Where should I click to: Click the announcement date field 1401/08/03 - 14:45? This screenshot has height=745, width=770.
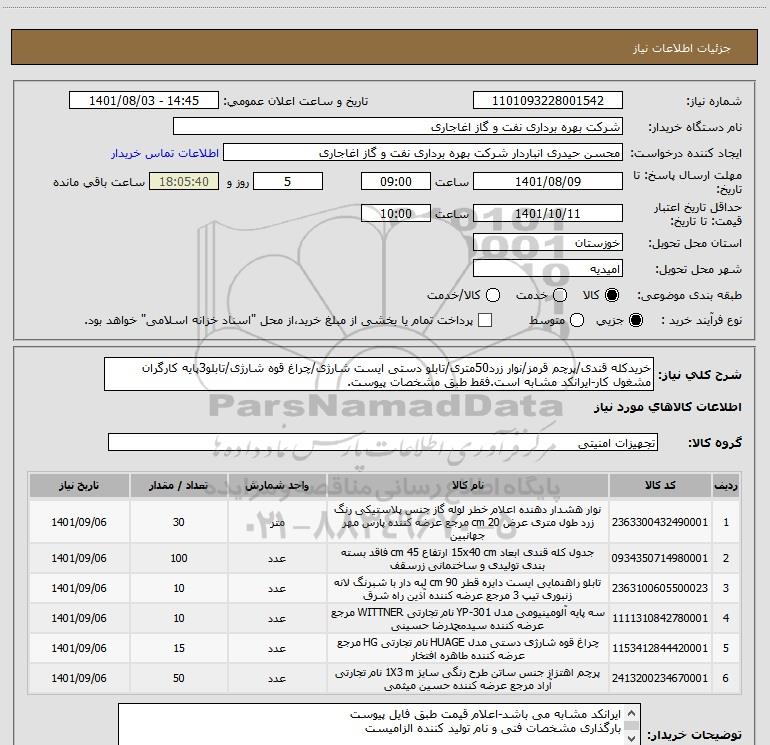coord(144,101)
